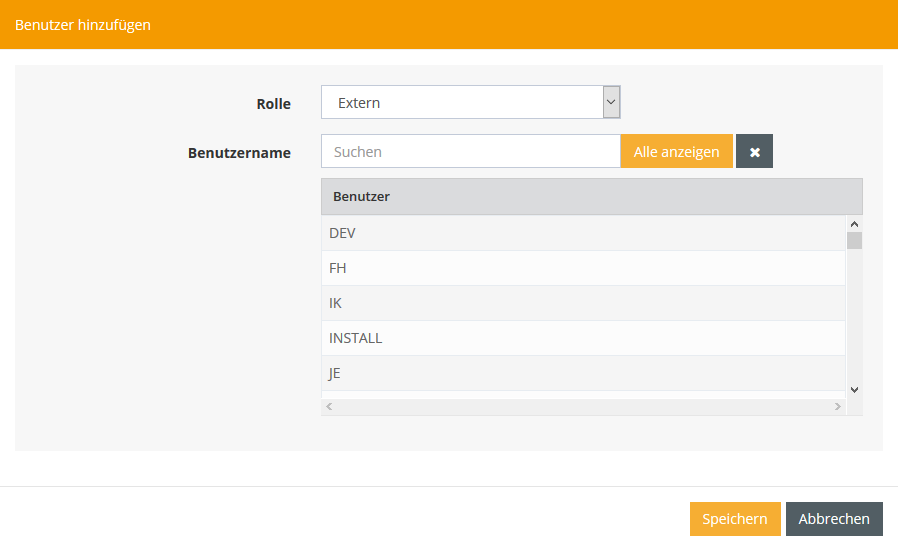898x551 pixels.
Task: Click the Benutzername field label
Action: coord(239,153)
